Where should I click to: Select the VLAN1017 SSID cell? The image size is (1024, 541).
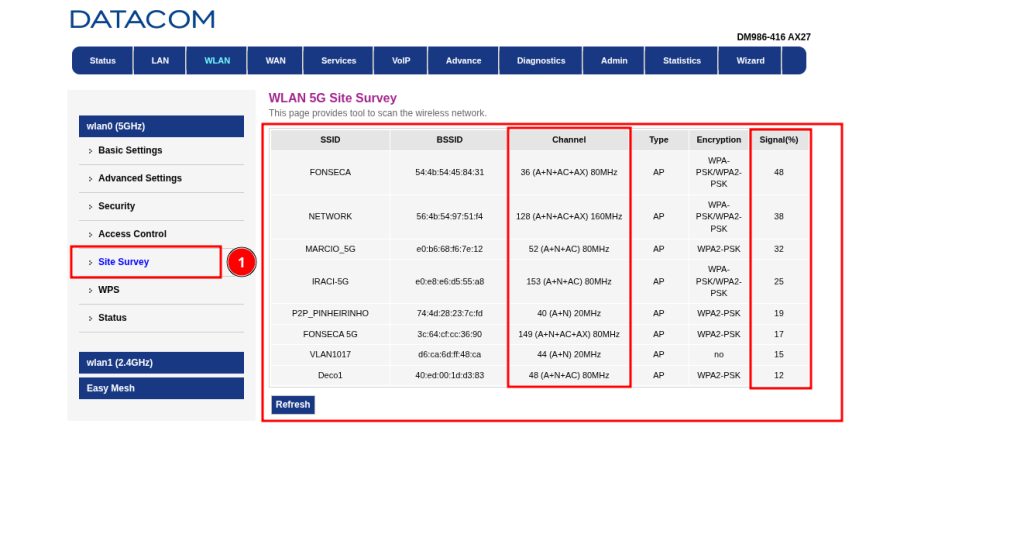pos(330,355)
